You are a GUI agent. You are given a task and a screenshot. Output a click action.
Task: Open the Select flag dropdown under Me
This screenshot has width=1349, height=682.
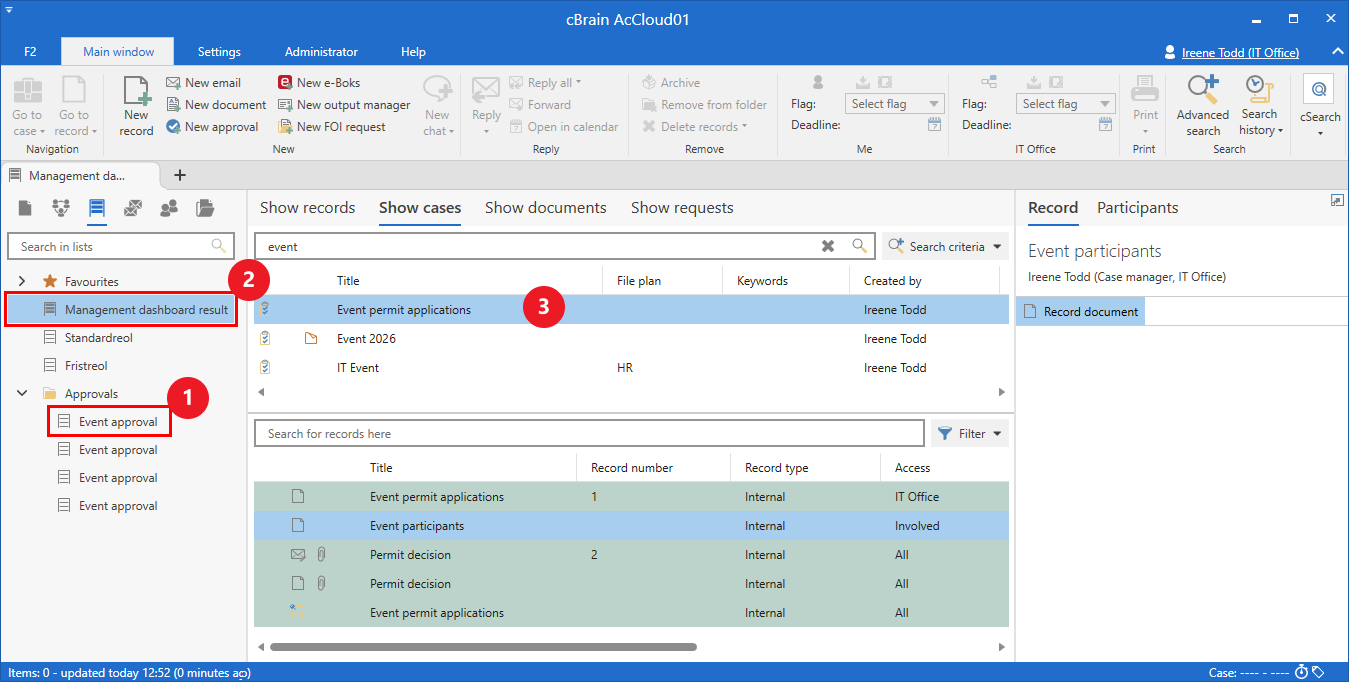point(895,104)
